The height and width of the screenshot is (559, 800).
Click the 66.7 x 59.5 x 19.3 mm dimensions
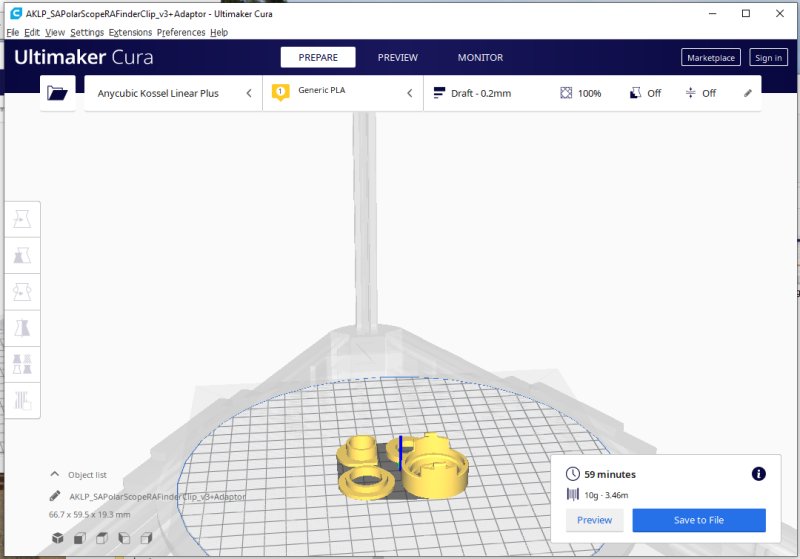click(x=89, y=514)
